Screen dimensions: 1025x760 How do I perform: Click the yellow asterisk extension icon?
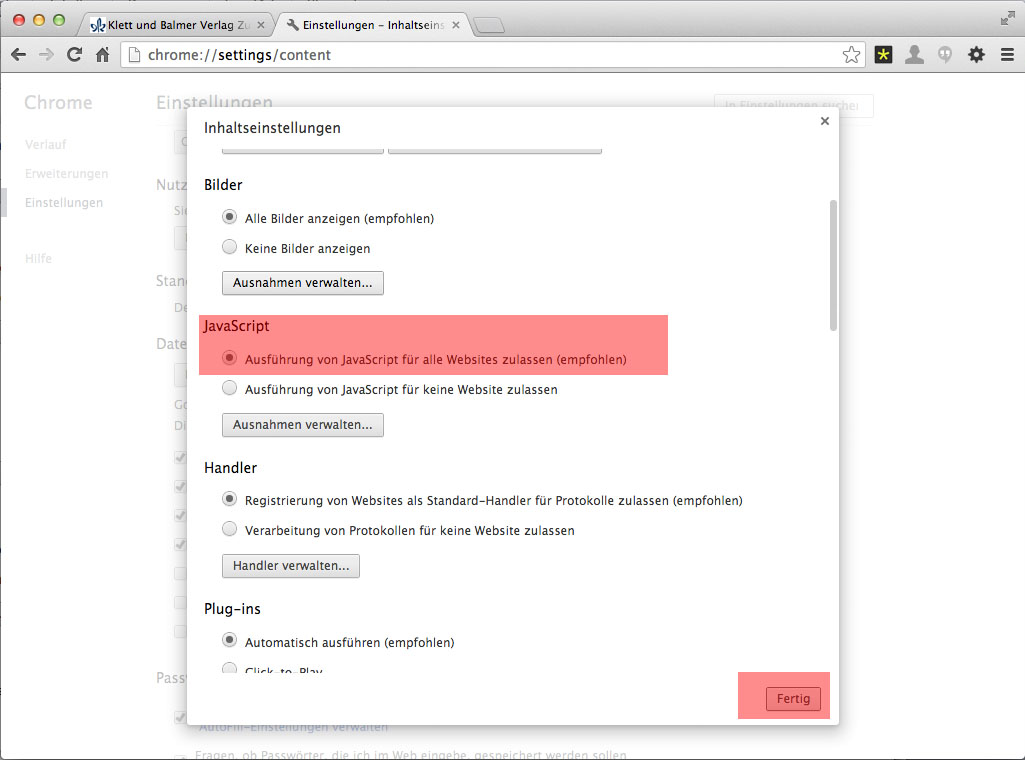[883, 55]
